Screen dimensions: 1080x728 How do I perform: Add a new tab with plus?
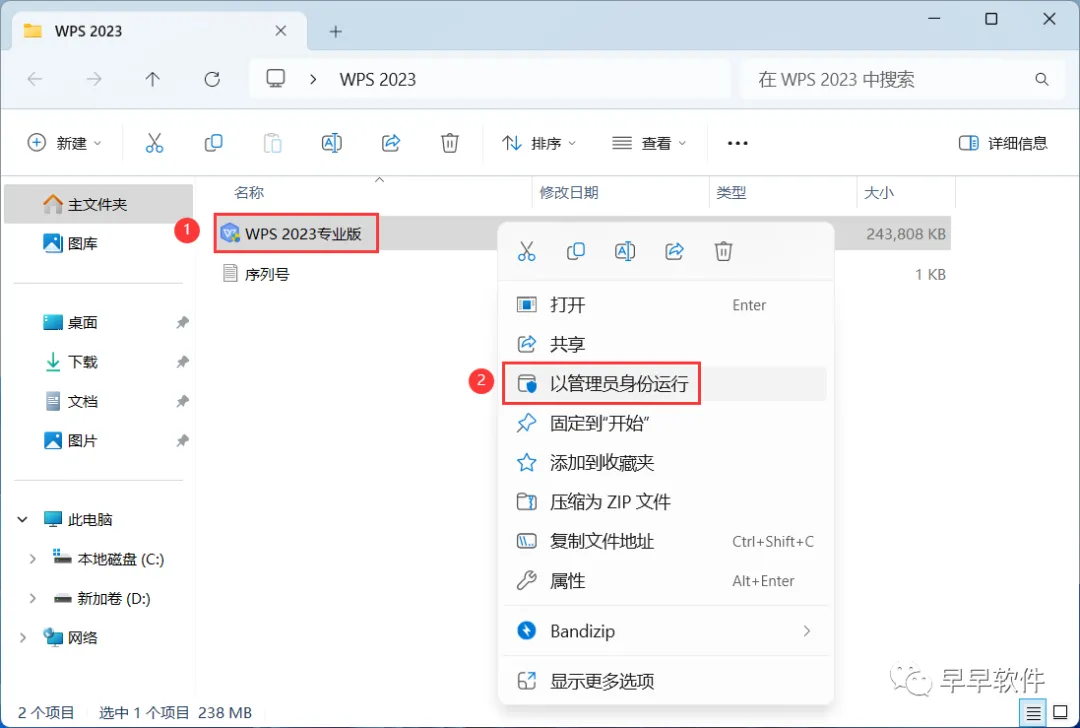pos(335,31)
